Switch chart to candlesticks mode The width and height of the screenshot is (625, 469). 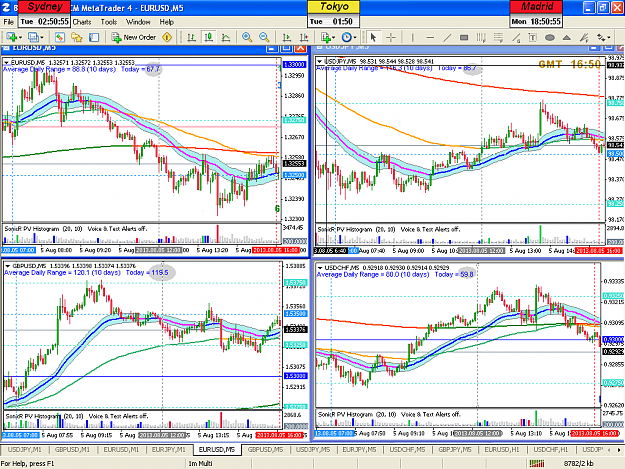[208, 37]
